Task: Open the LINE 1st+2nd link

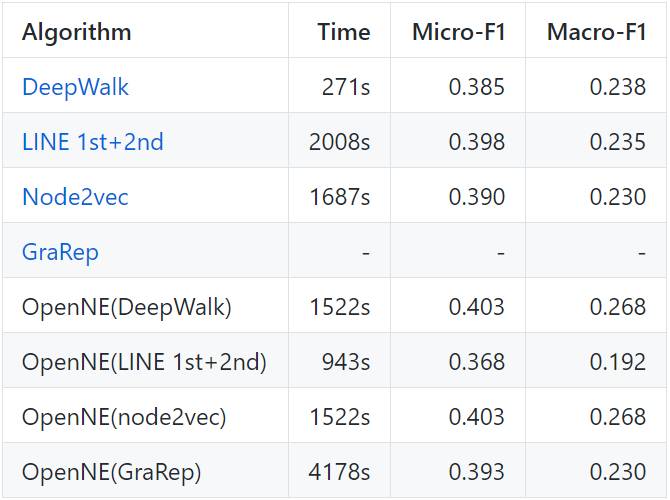Action: coord(92,142)
